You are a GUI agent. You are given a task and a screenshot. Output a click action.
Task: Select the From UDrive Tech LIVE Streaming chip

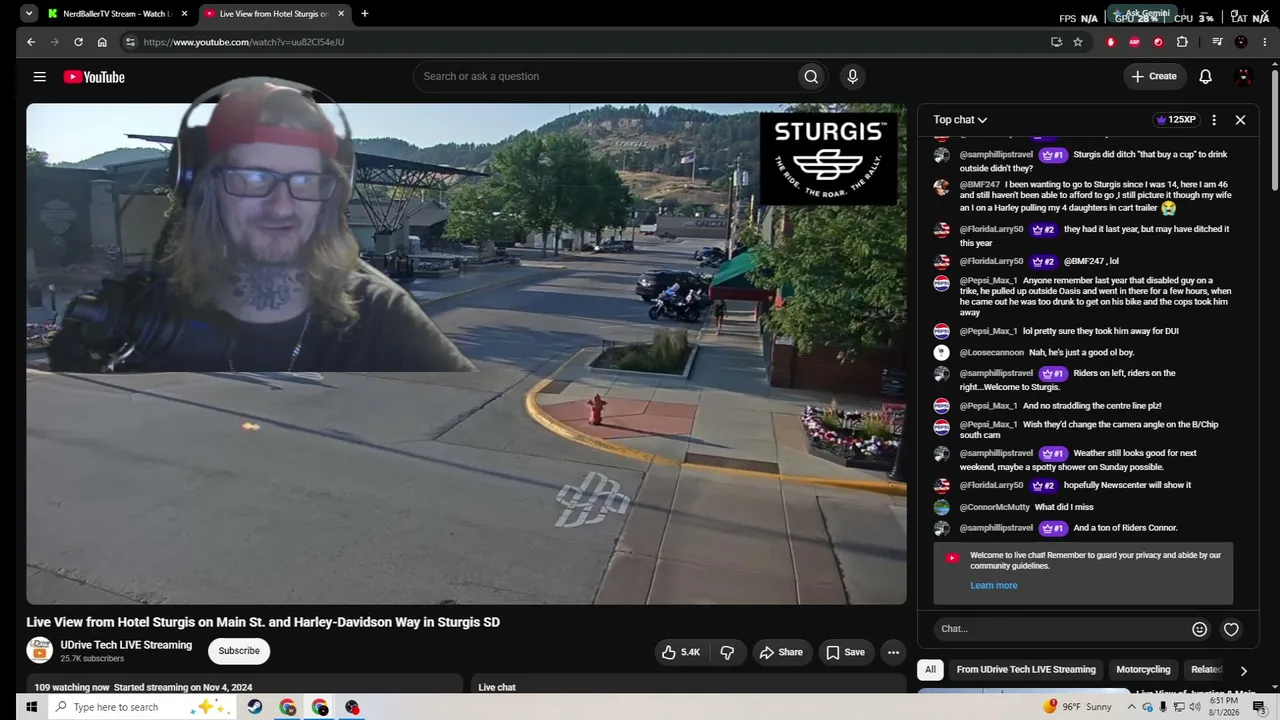pyautogui.click(x=1026, y=670)
